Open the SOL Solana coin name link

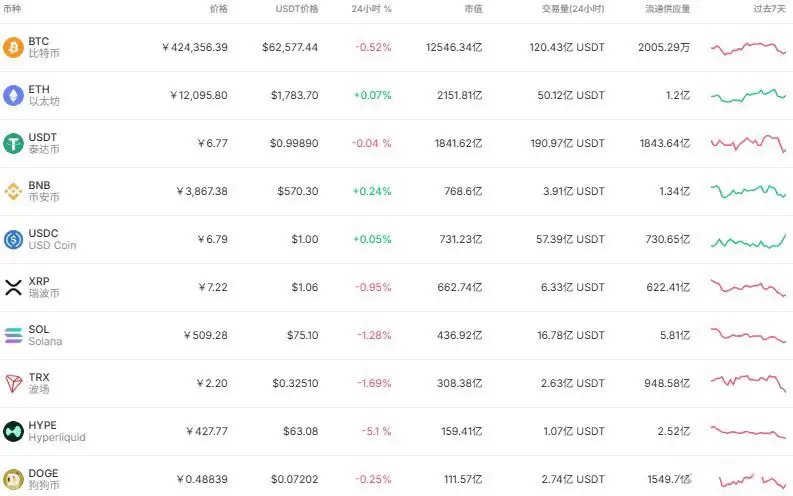pyautogui.click(x=45, y=335)
